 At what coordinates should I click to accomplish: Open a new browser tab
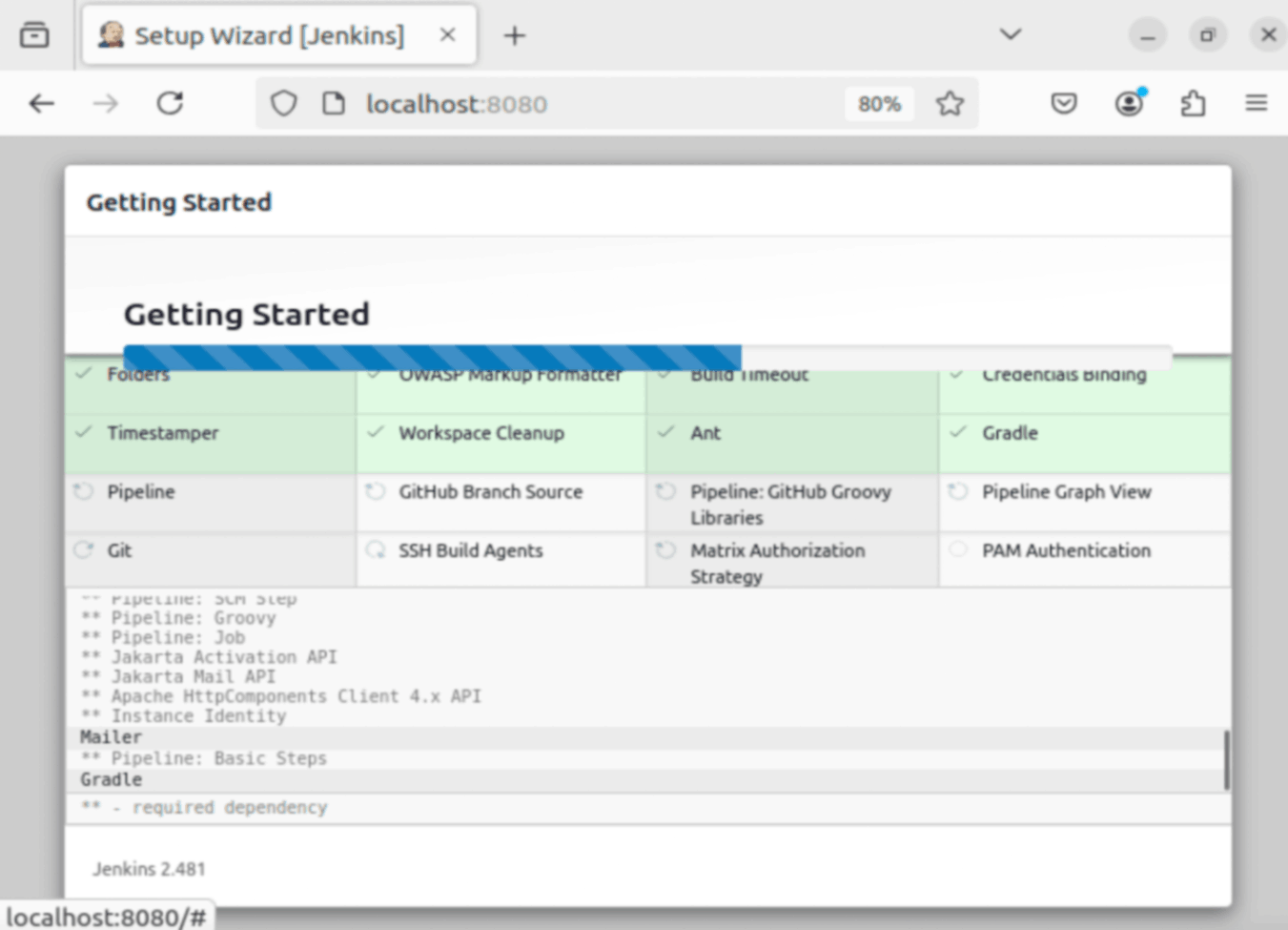[x=515, y=34]
